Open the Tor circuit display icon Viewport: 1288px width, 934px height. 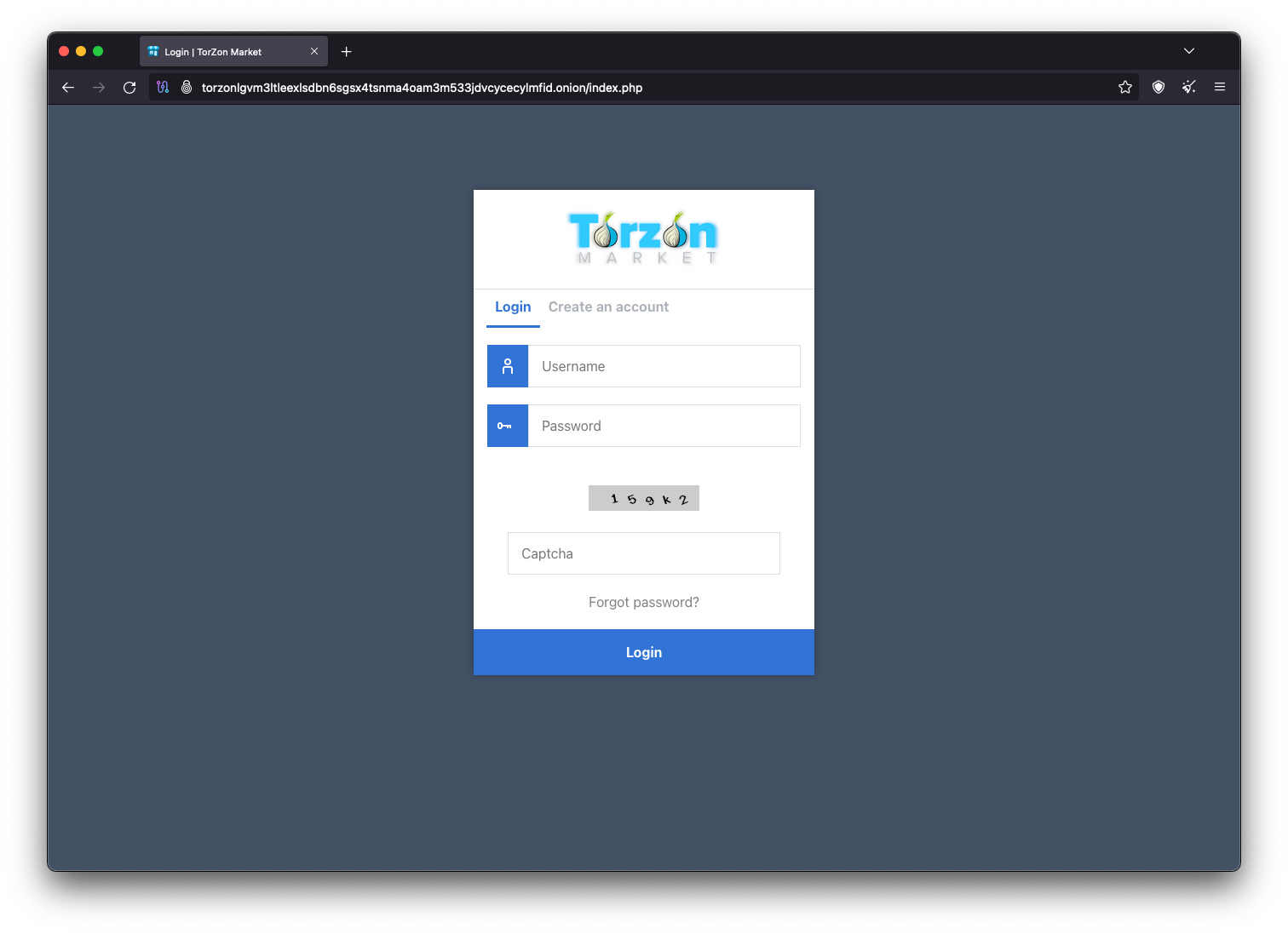pos(163,88)
